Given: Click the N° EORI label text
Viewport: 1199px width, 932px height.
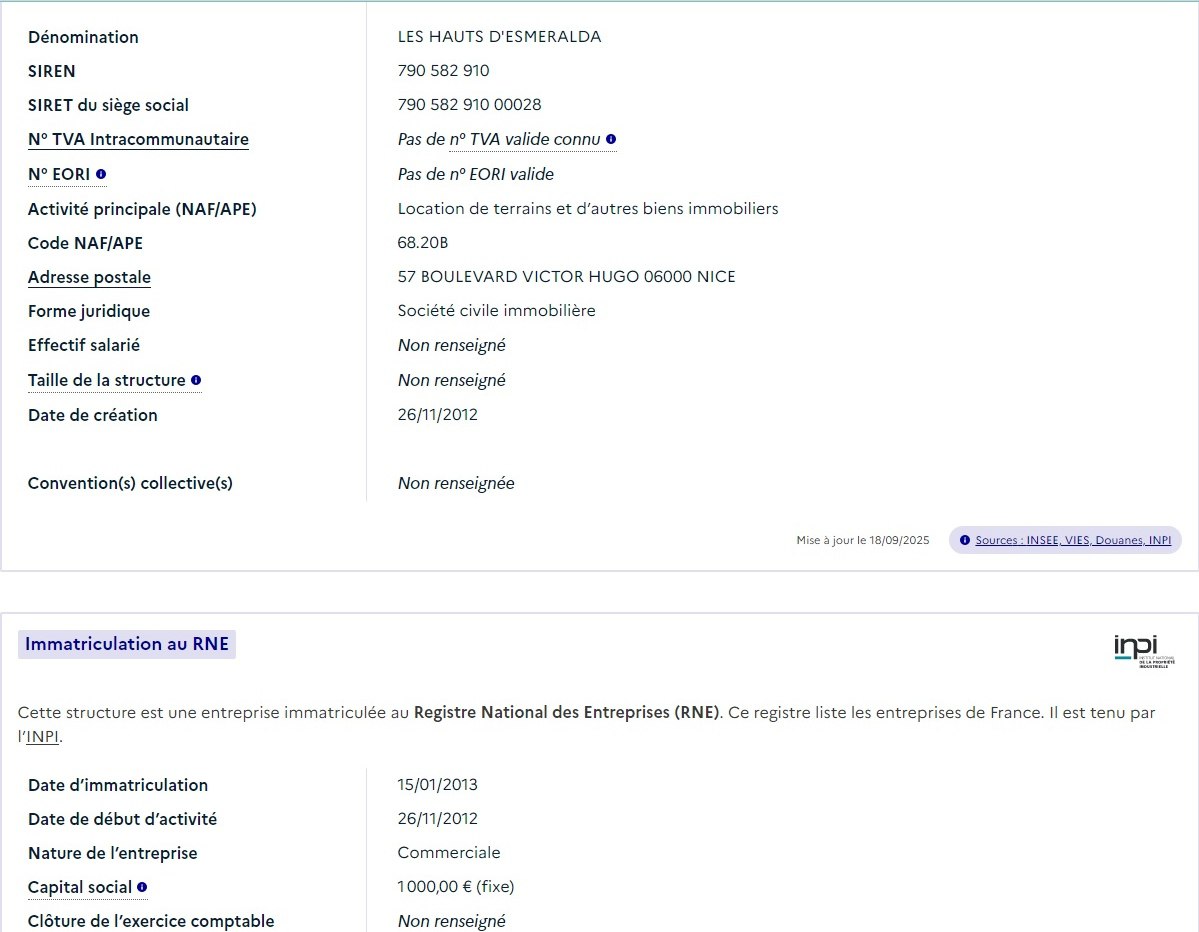Looking at the screenshot, I should tap(59, 175).
